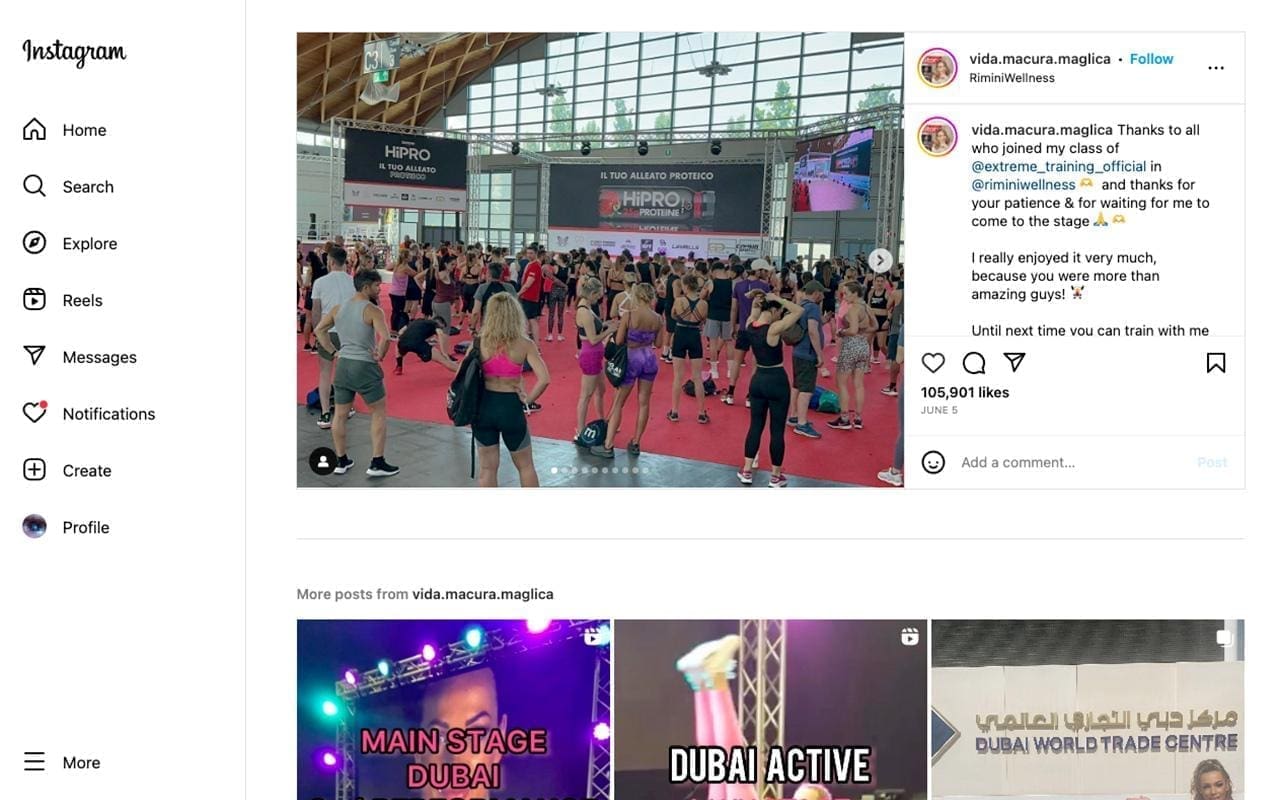Image resolution: width=1280 pixels, height=800 pixels.
Task: Share post using paper plane icon
Action: click(1014, 362)
